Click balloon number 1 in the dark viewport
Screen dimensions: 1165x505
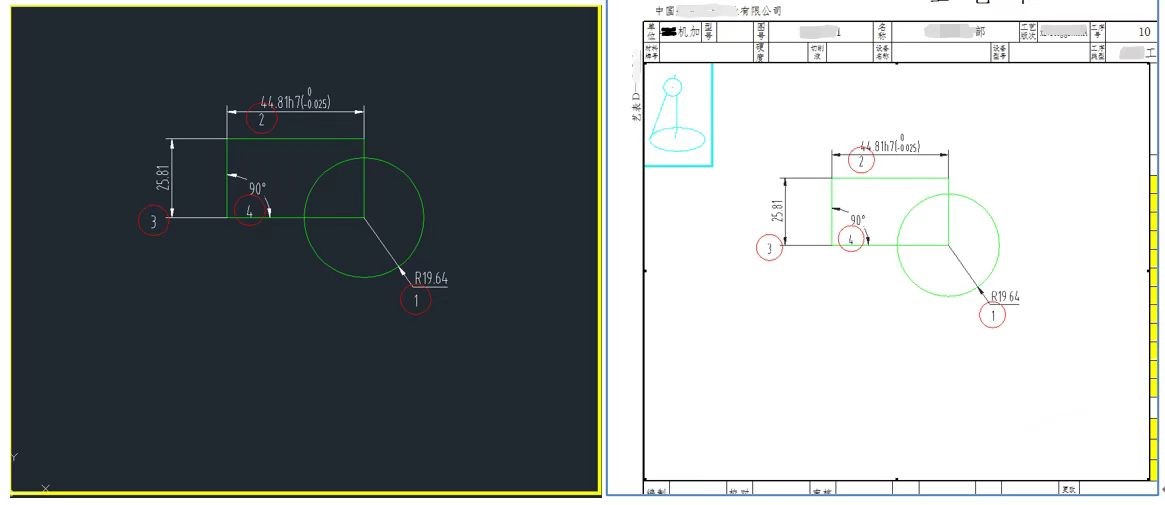point(416,299)
